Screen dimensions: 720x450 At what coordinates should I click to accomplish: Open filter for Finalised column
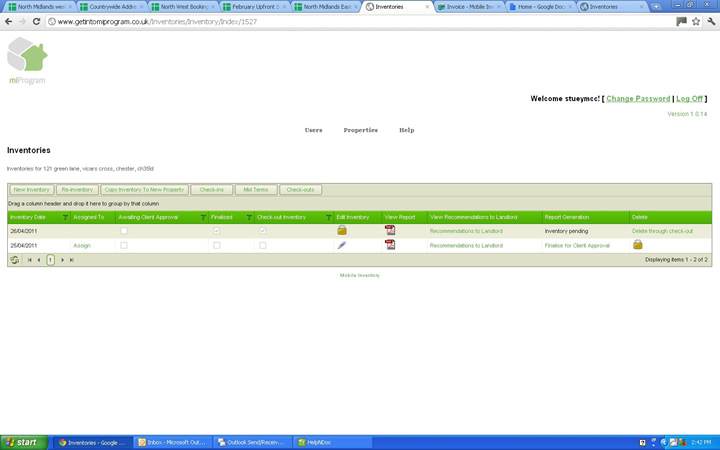click(x=249, y=217)
